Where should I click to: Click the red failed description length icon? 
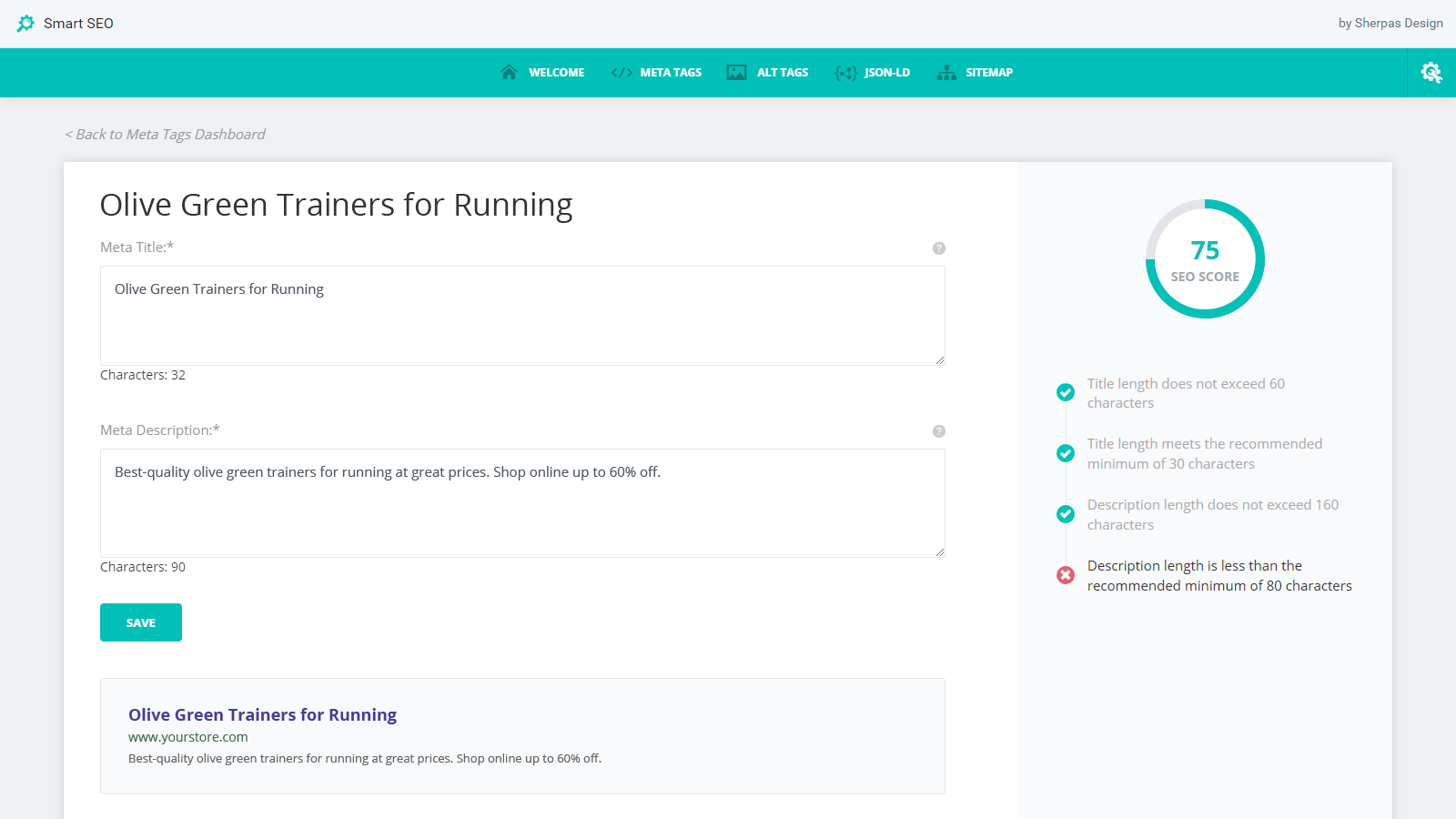[1066, 575]
